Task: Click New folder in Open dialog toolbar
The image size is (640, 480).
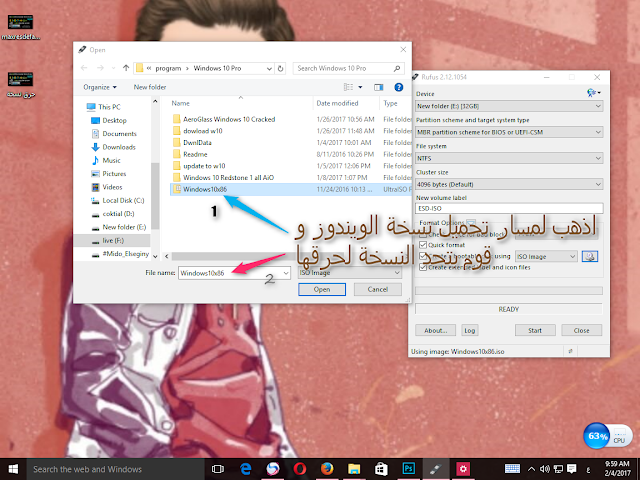Action: click(150, 87)
